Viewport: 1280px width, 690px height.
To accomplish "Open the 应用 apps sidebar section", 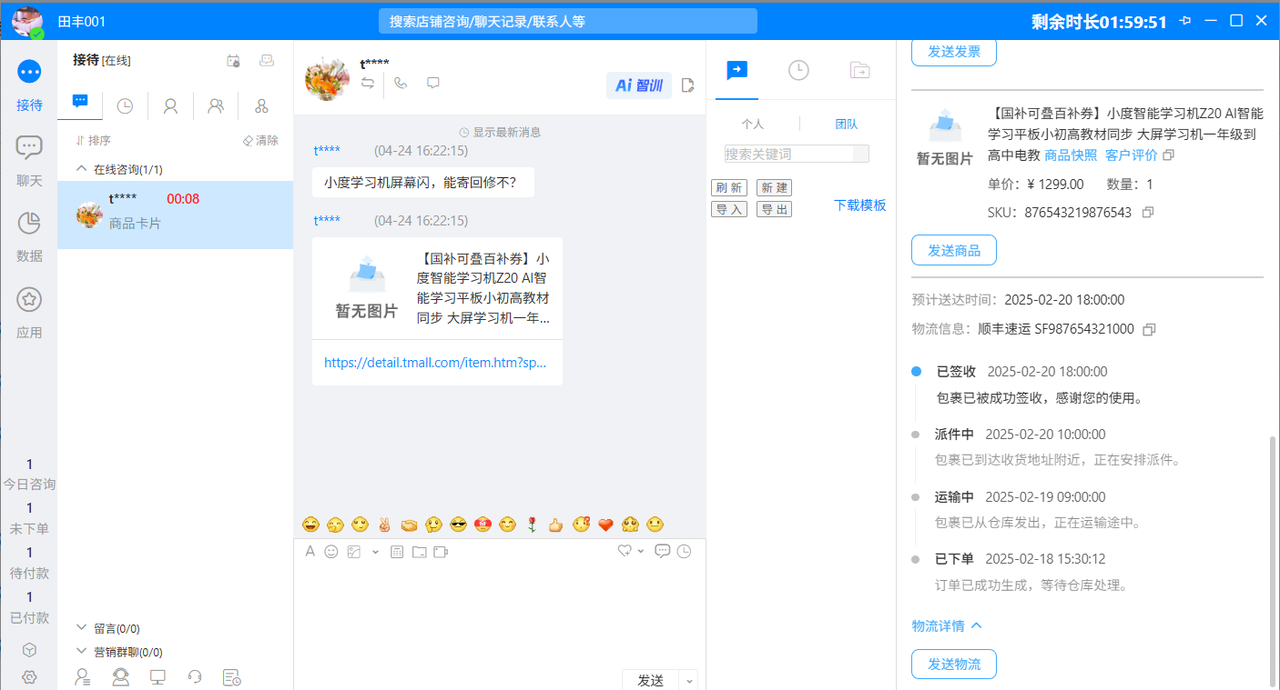I will coord(29,312).
